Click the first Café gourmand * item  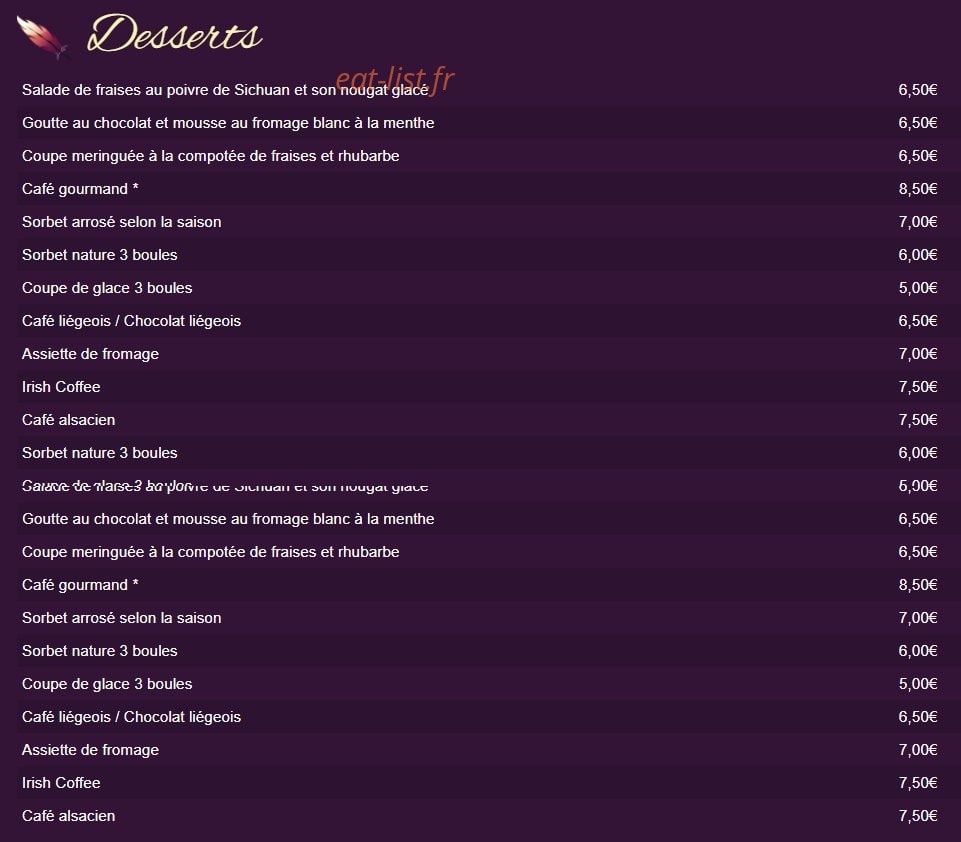pyautogui.click(x=80, y=189)
